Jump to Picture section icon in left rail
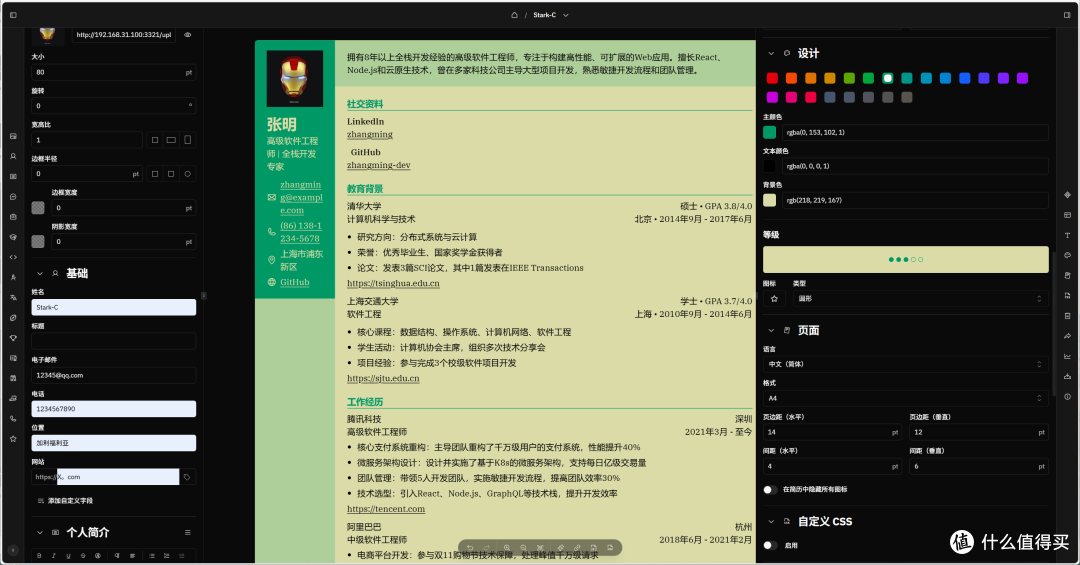 pos(13,136)
